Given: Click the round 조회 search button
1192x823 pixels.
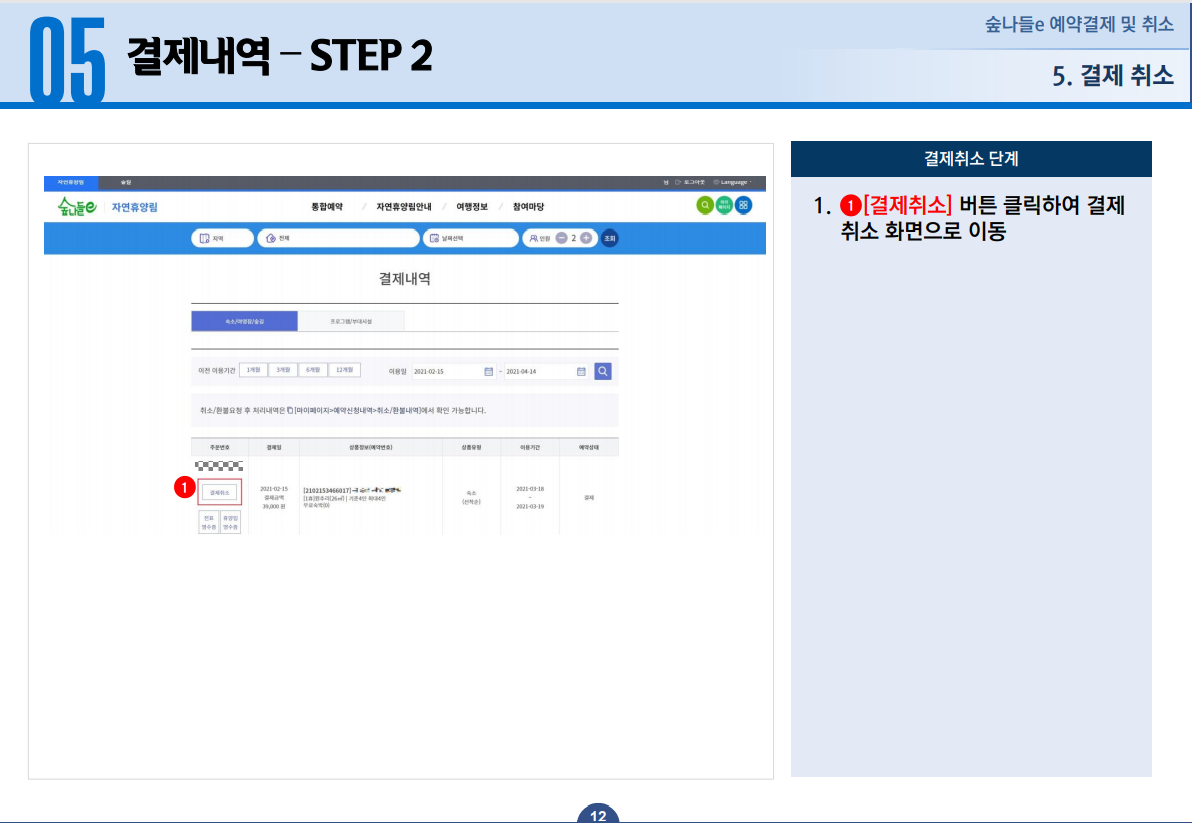Looking at the screenshot, I should [x=610, y=239].
